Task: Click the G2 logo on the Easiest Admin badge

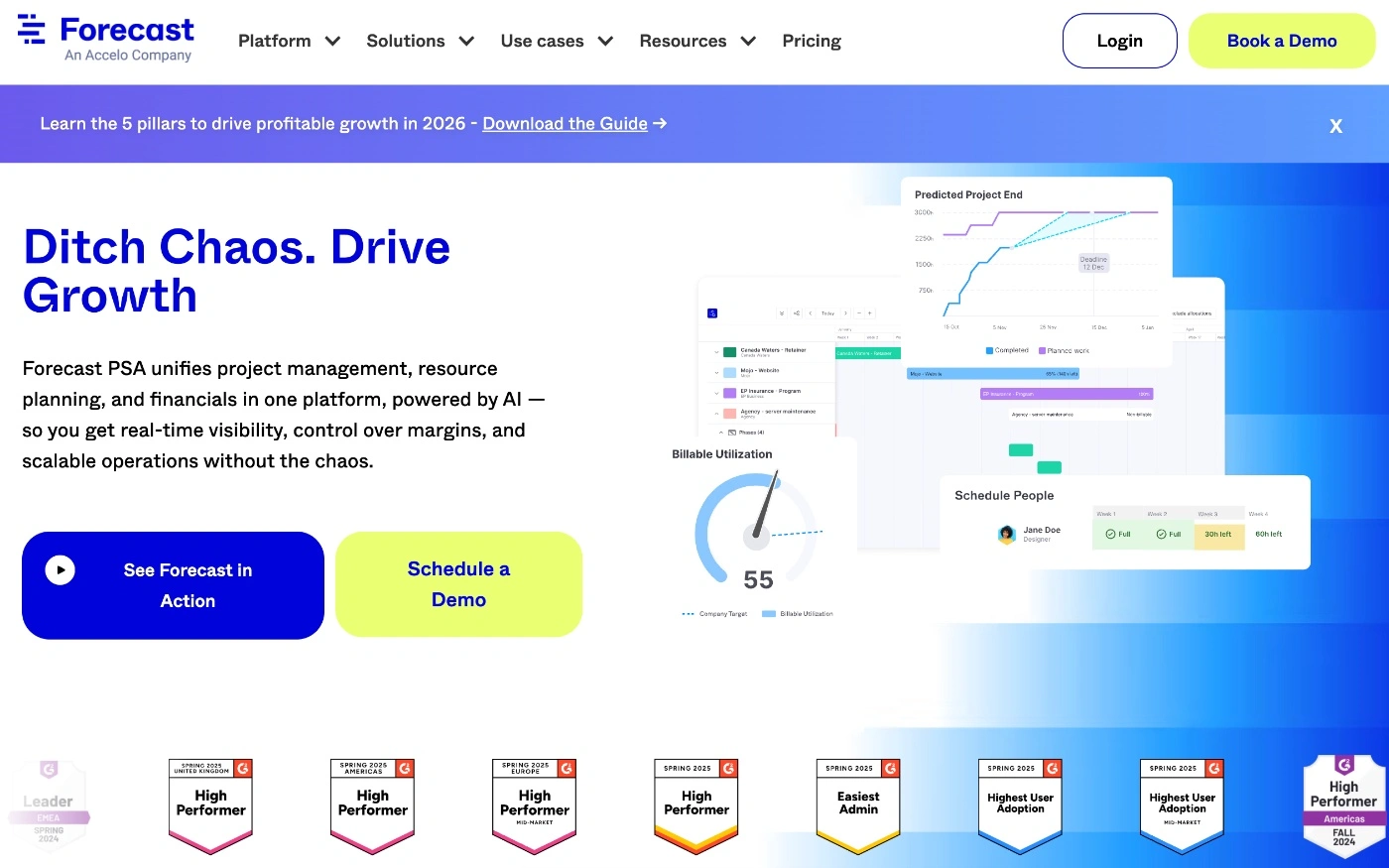Action: pos(892,768)
